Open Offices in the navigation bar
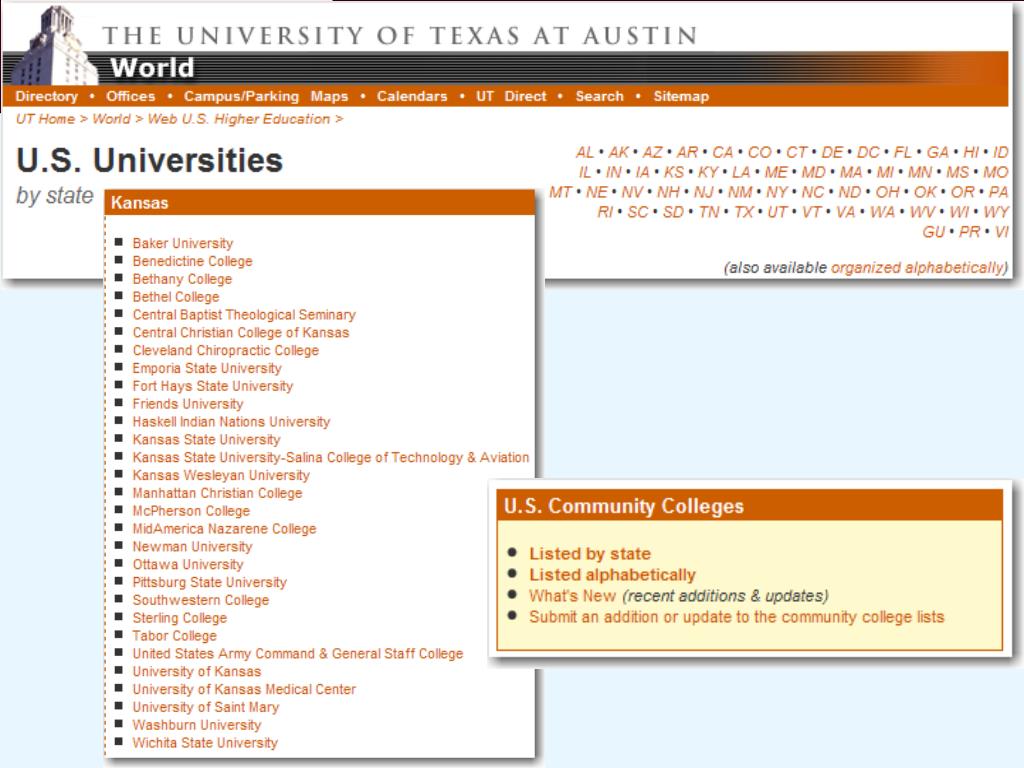The image size is (1024, 768). [x=131, y=96]
